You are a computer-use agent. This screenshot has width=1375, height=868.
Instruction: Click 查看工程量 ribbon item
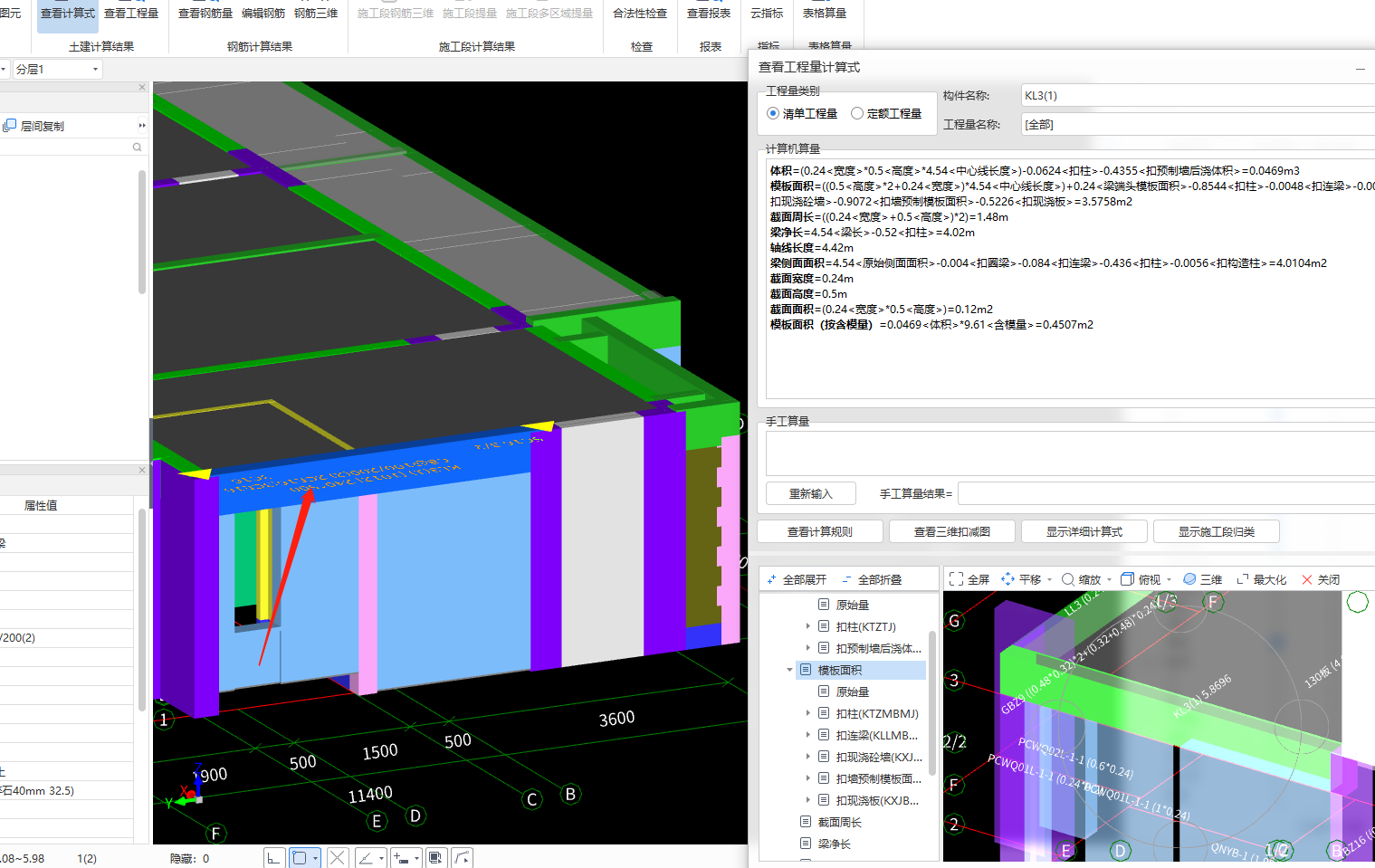[131, 14]
